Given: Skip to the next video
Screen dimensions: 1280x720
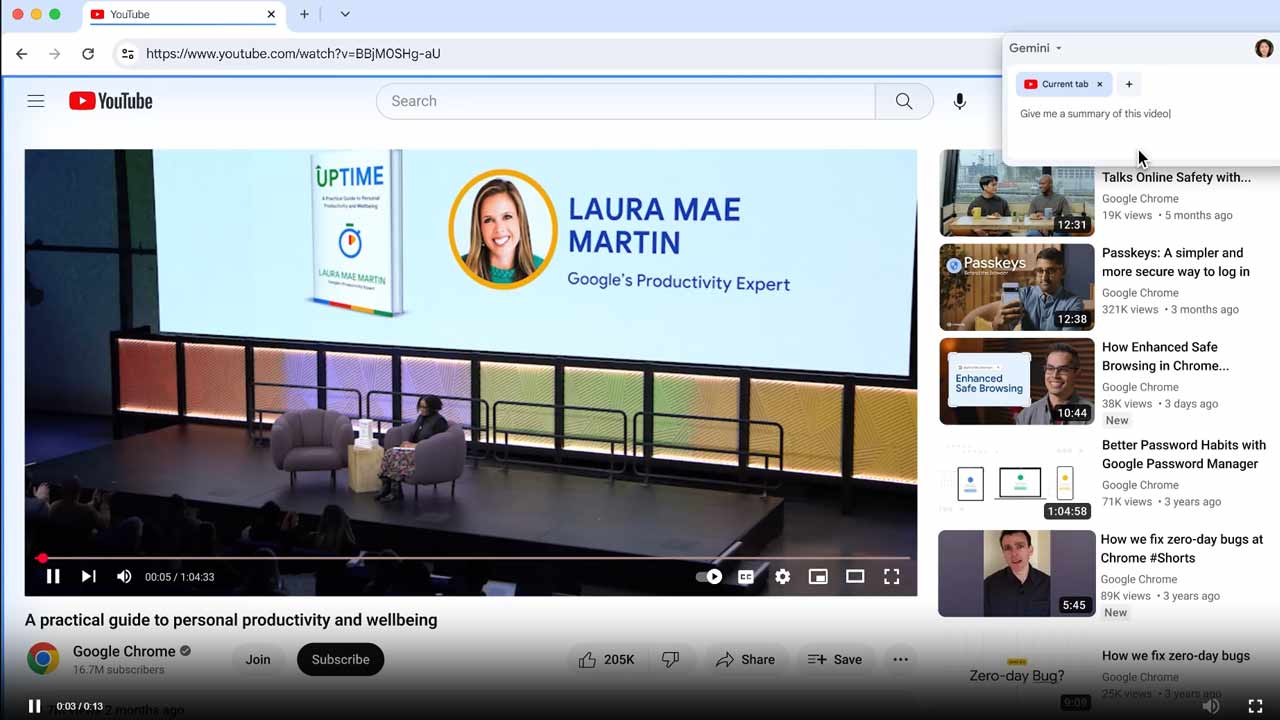Looking at the screenshot, I should (89, 576).
